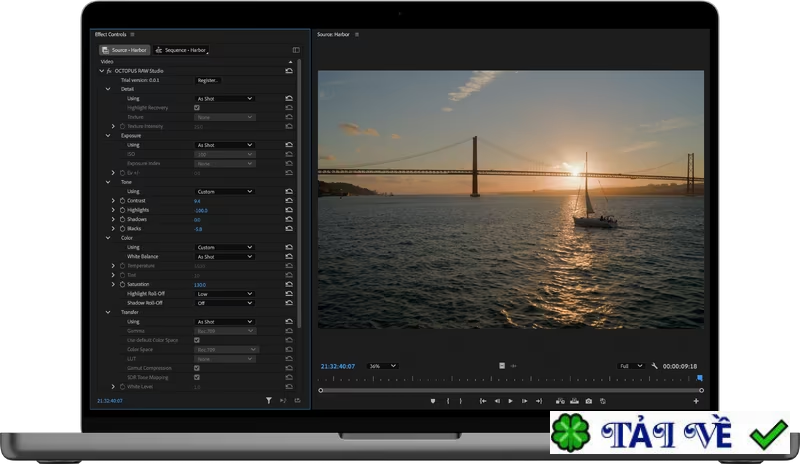The width and height of the screenshot is (800, 464).
Task: Click the Saturation stopwatch animation icon
Action: [123, 285]
